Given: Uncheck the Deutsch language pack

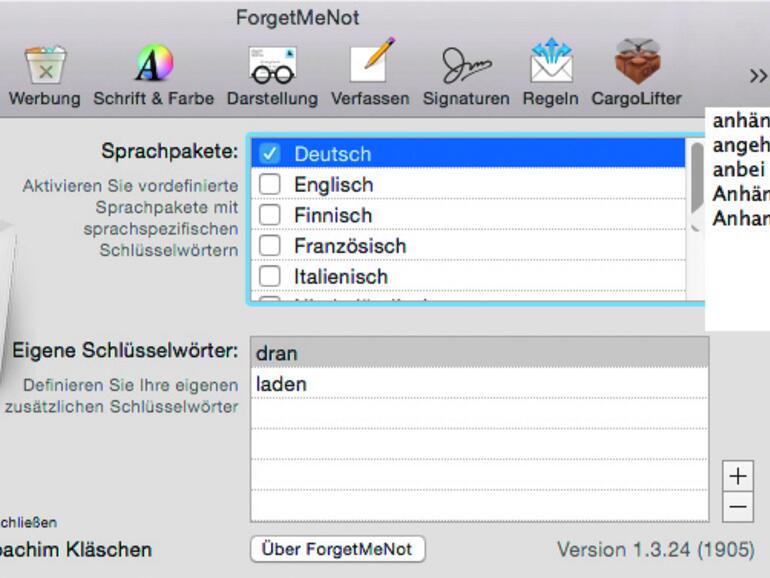Looking at the screenshot, I should 269,153.
